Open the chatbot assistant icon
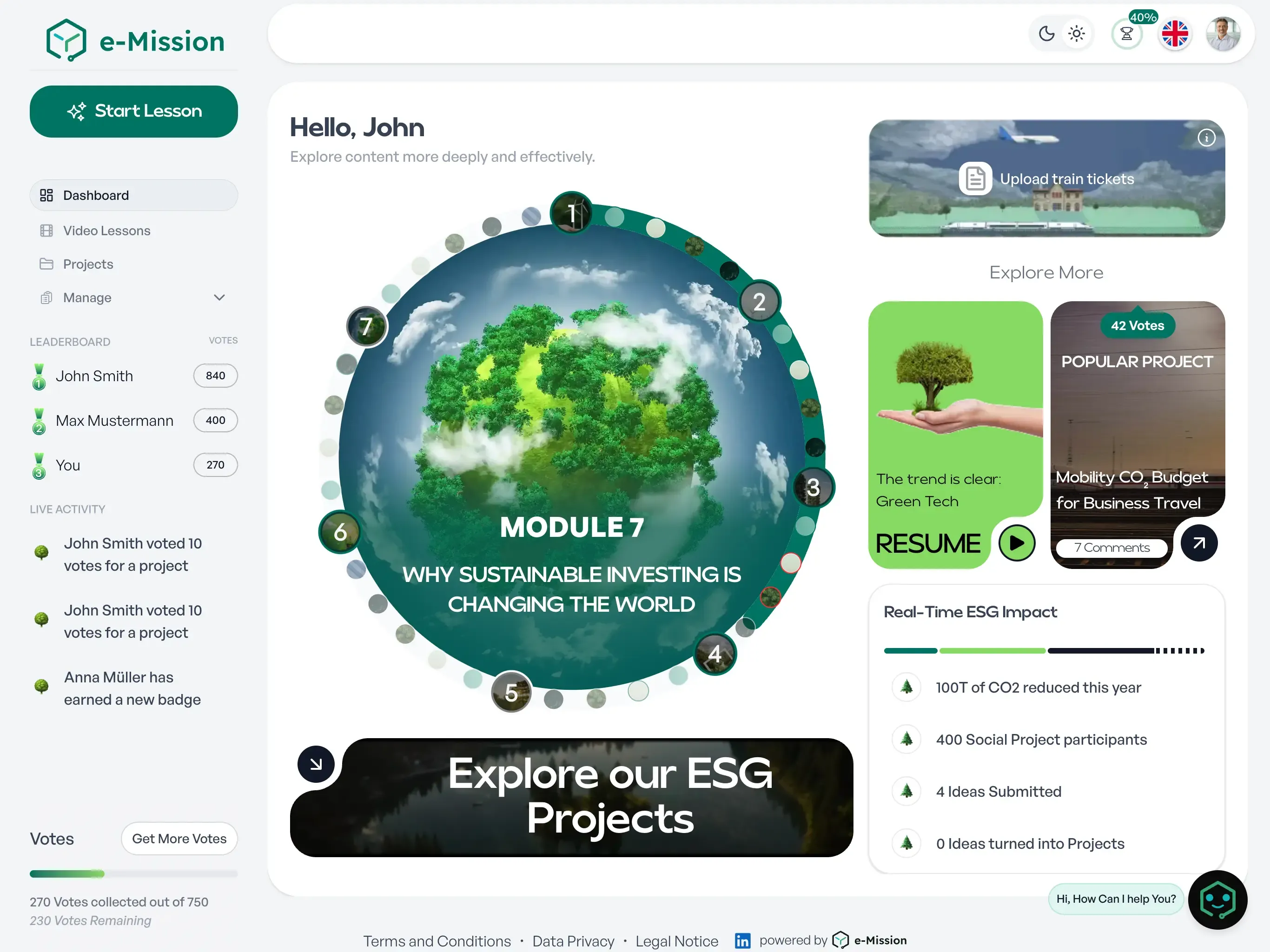Screen dimensions: 1270x952 coord(1217,900)
